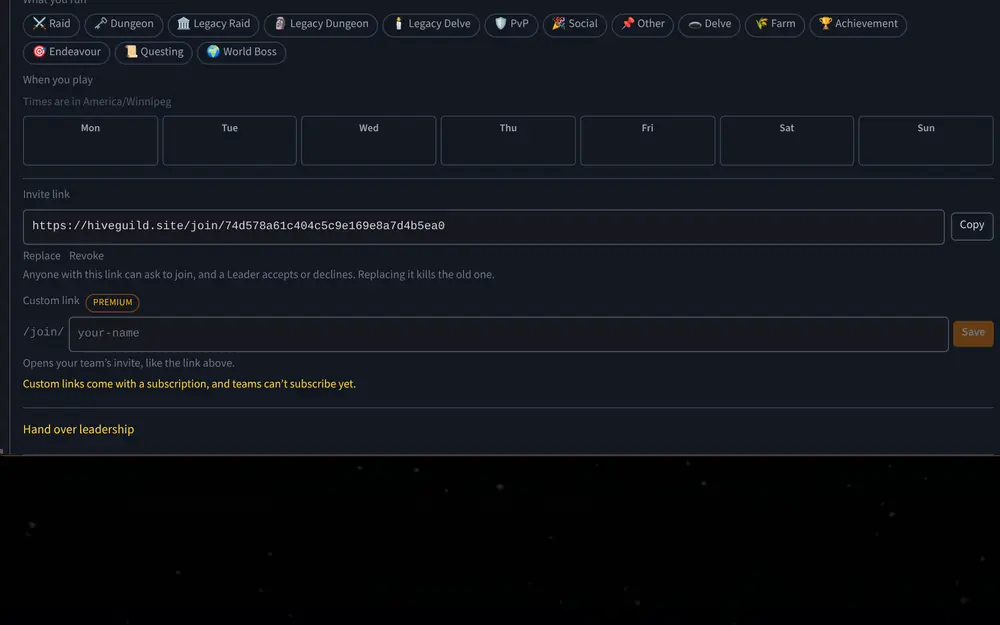Toggle the Dungeon key tag

click(124, 24)
